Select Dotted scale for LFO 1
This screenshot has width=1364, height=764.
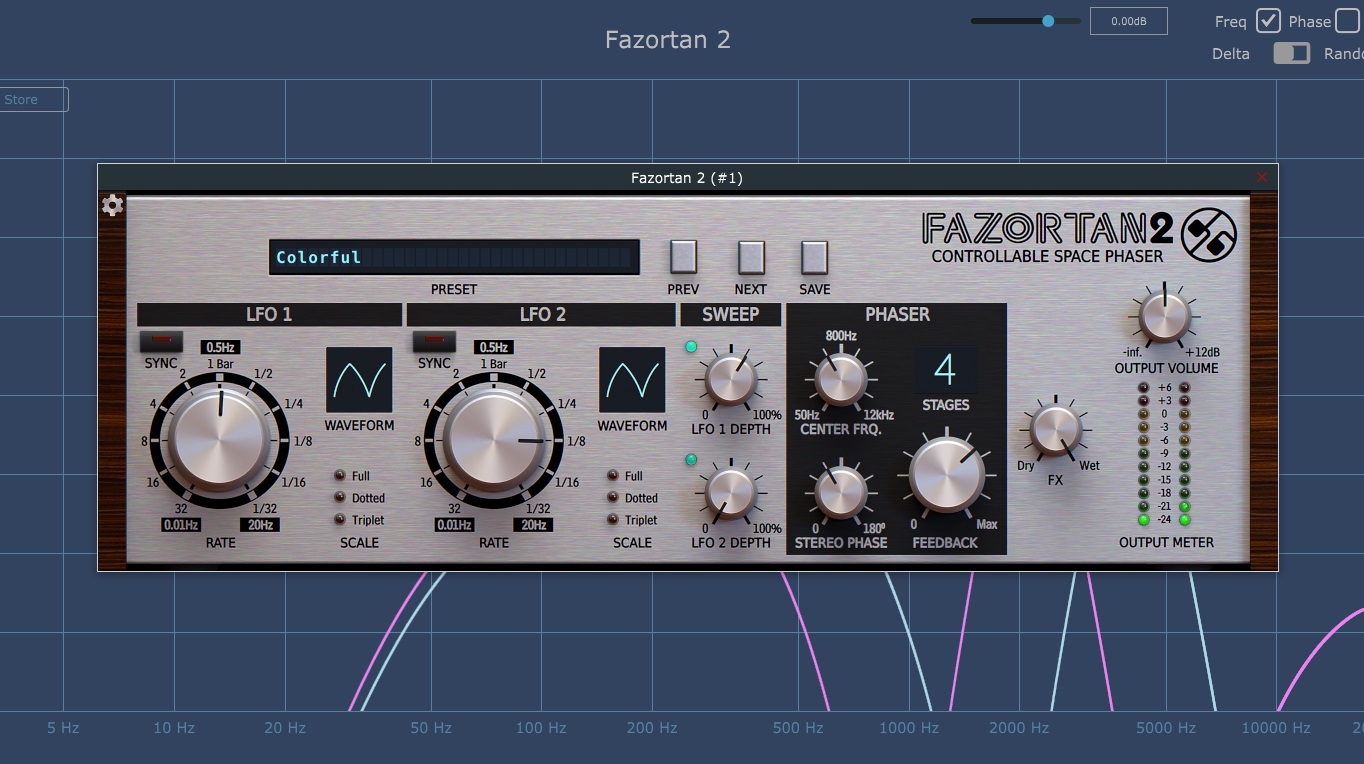tap(340, 498)
